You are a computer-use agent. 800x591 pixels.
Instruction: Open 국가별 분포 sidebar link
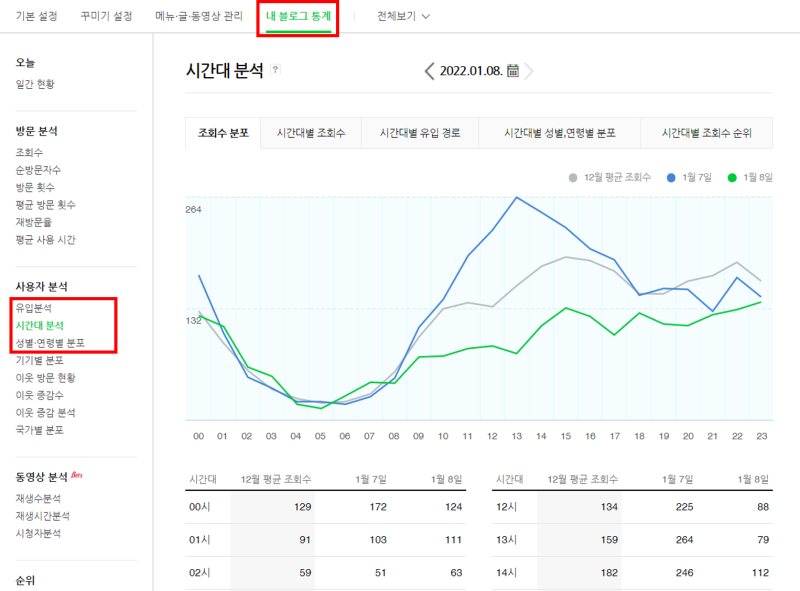39,430
